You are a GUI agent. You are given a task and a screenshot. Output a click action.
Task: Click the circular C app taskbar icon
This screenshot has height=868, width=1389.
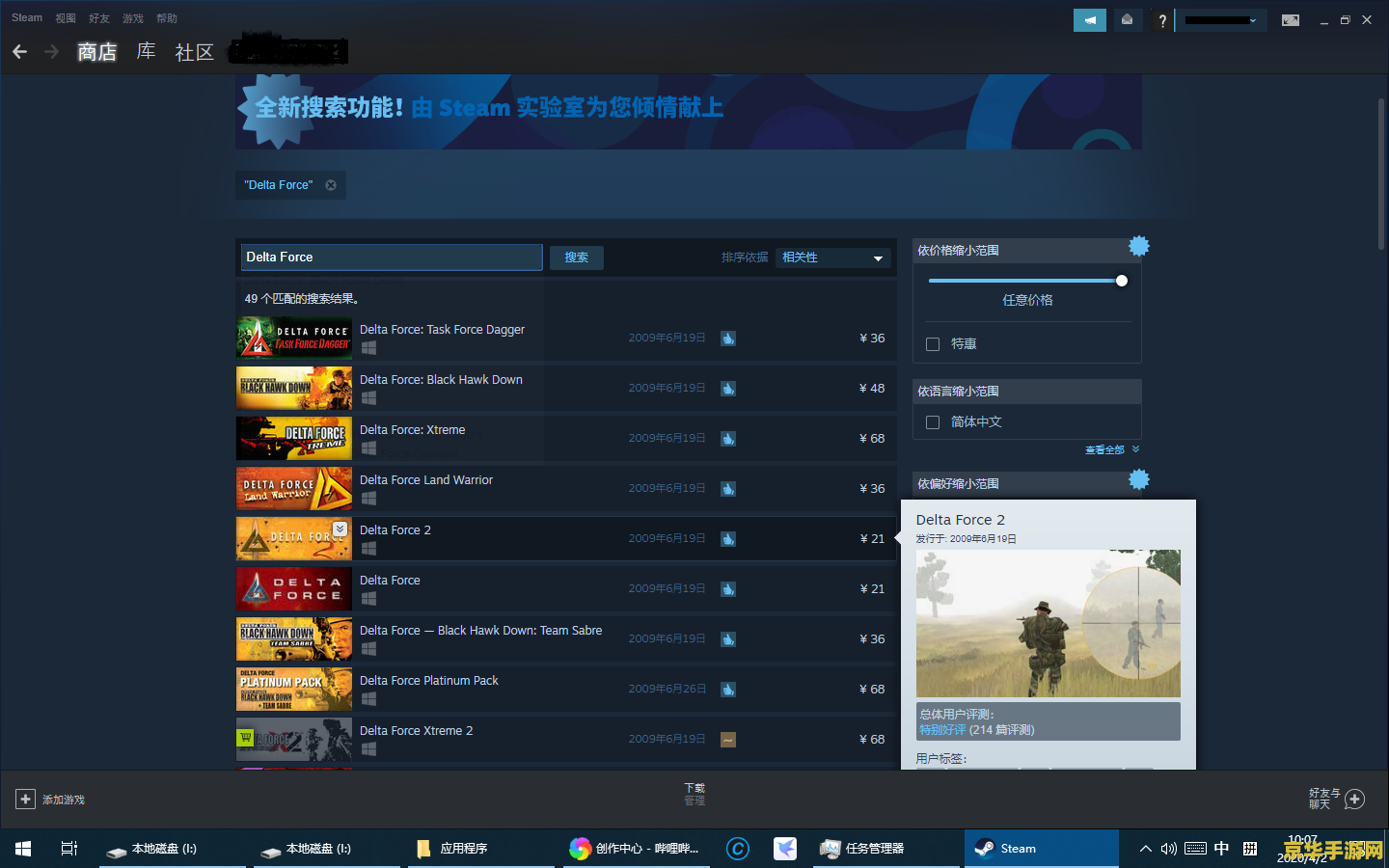pyautogui.click(x=738, y=849)
